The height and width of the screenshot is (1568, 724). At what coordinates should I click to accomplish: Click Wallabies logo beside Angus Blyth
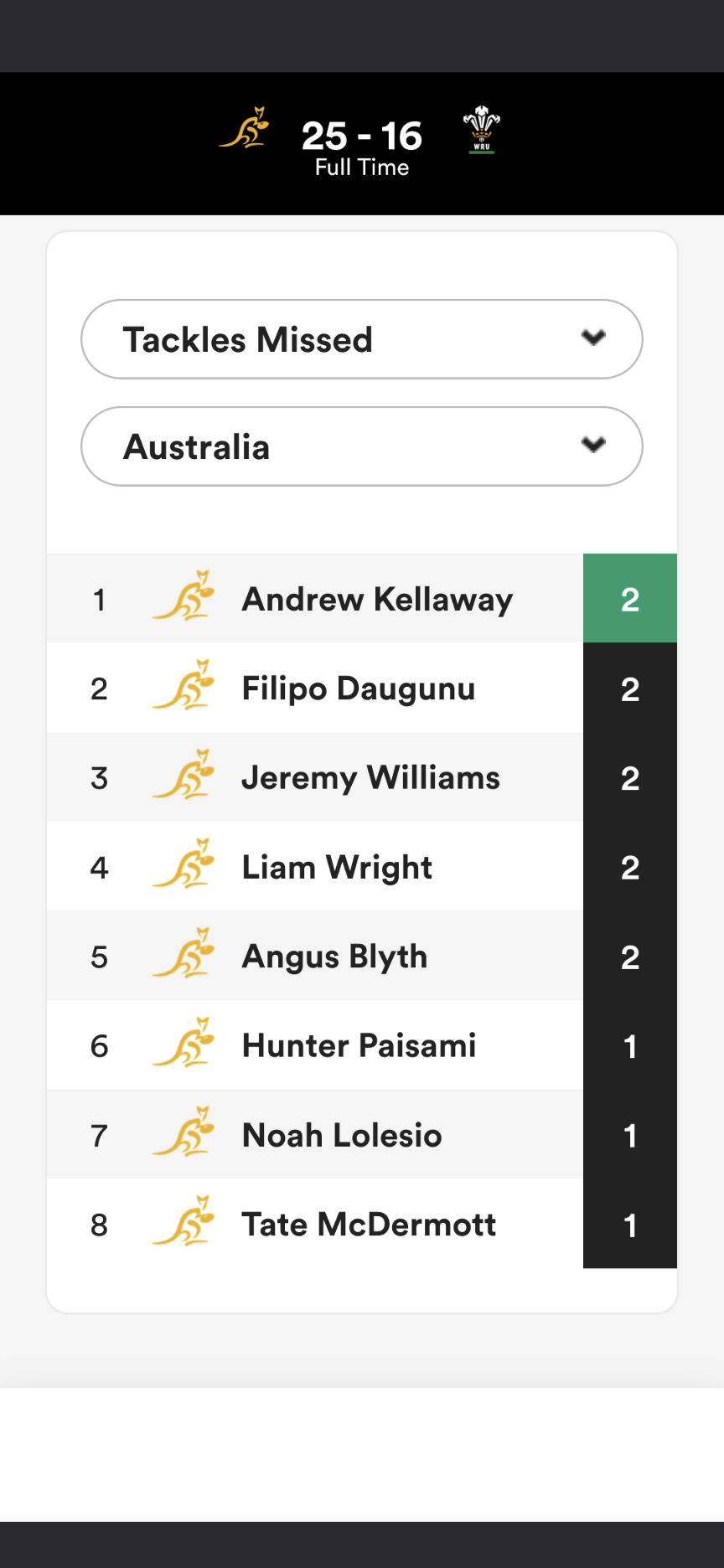coord(184,953)
